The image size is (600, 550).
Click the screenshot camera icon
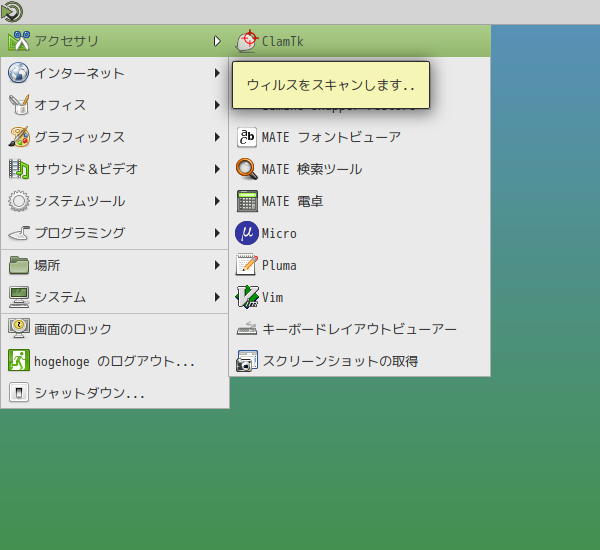click(x=247, y=361)
